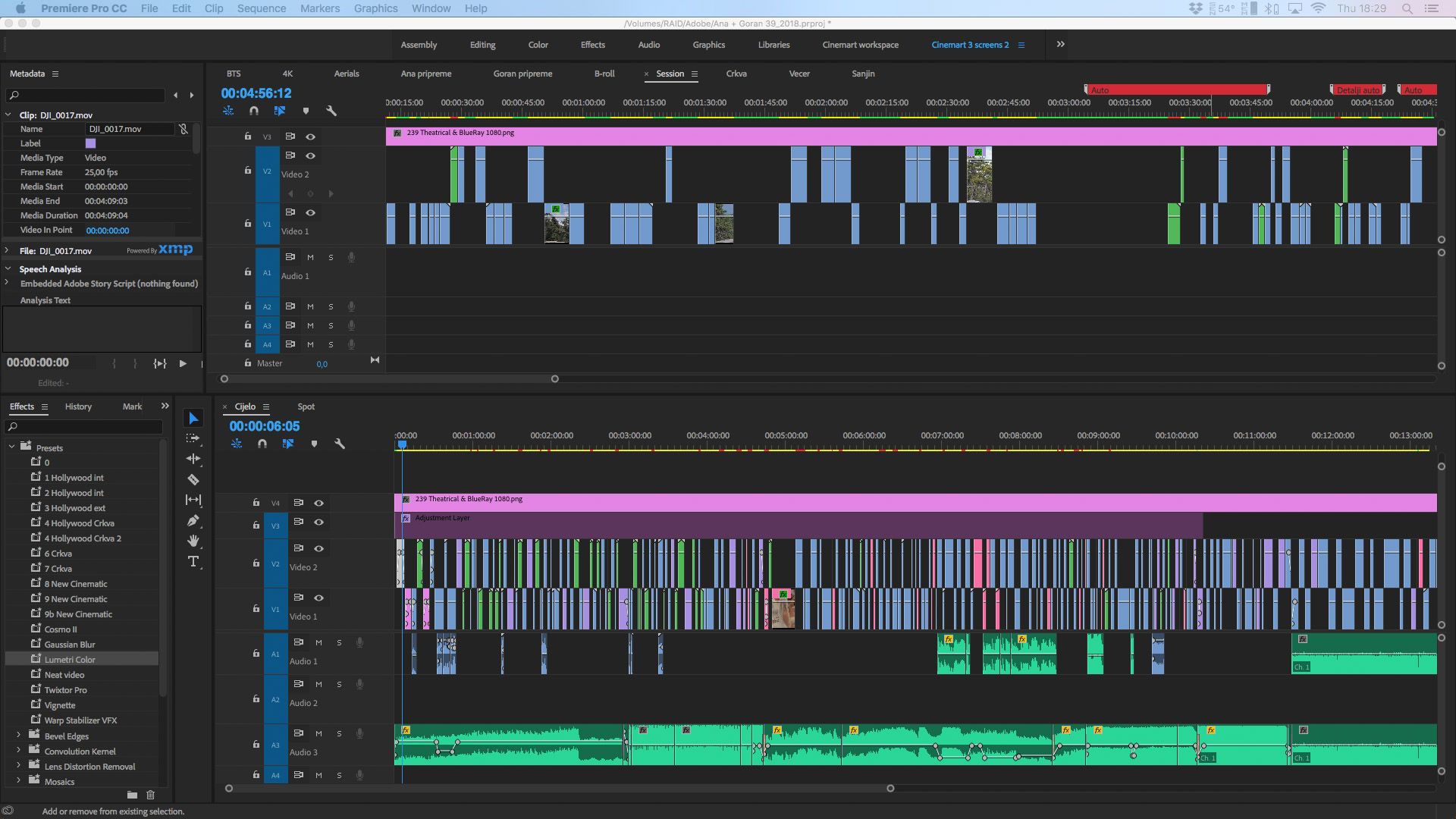Select Warp Stabilizer VFX preset
1456x819 pixels.
[x=80, y=720]
